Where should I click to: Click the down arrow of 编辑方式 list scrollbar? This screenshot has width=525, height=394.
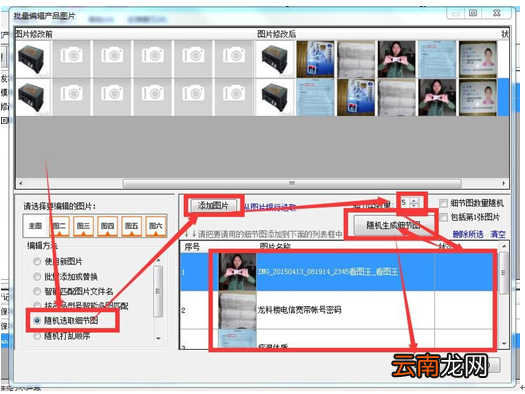158,338
